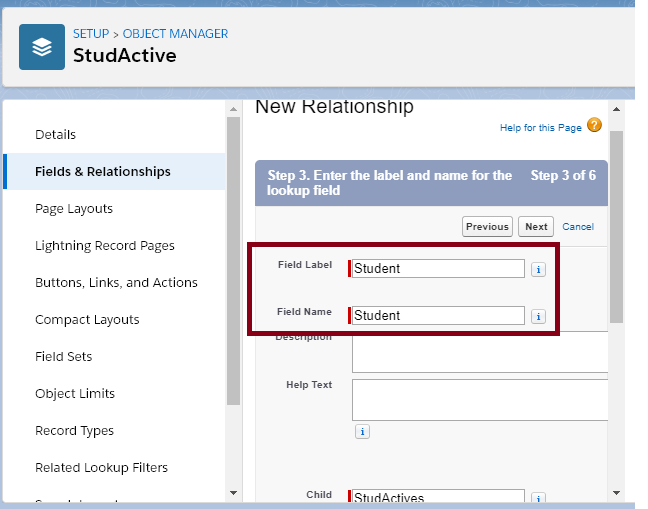Click the StudActive page title
The image size is (648, 509).
click(125, 55)
